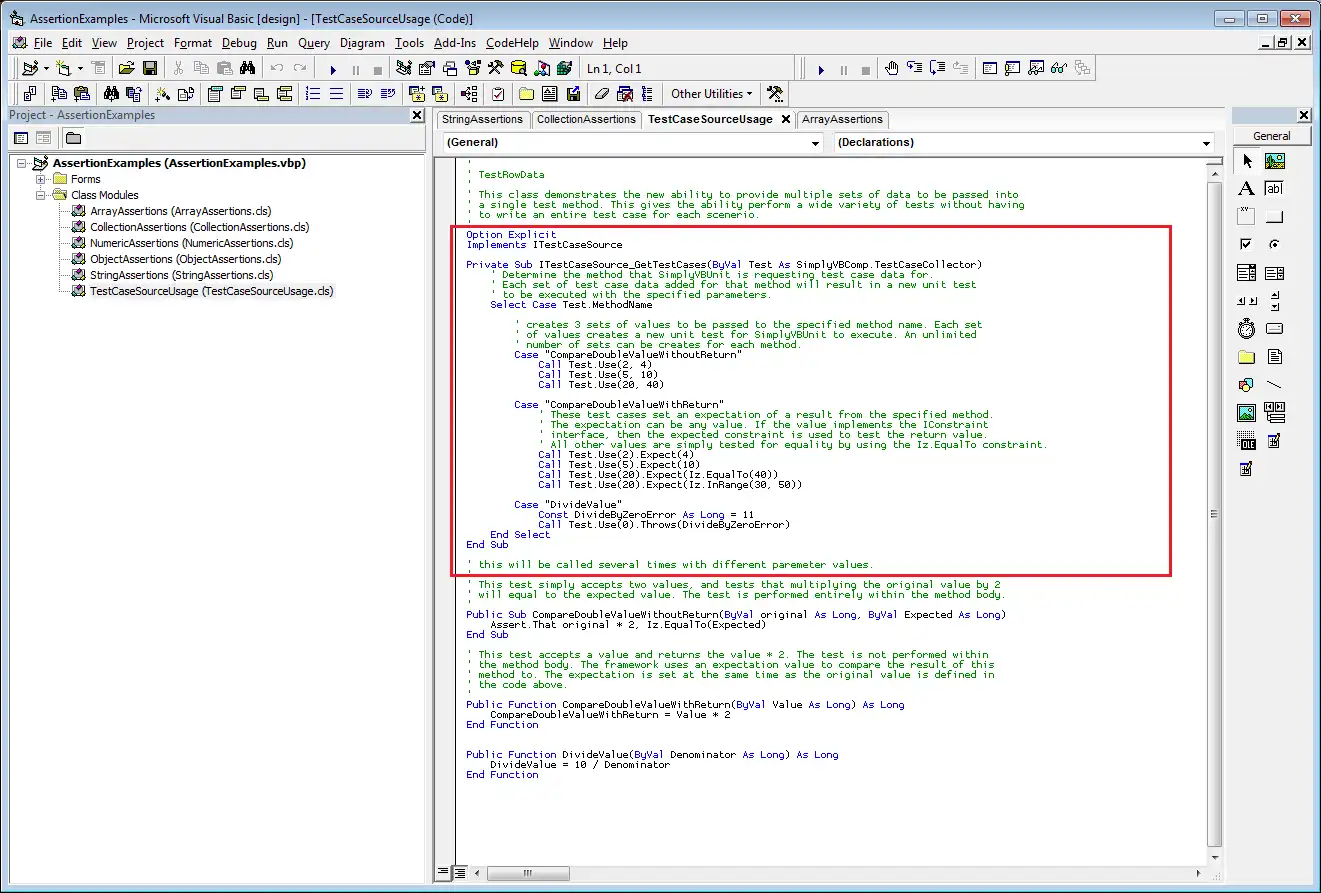Screen dimensions: 1321x893
Task: Open the Debug menu
Action: pos(239,43)
